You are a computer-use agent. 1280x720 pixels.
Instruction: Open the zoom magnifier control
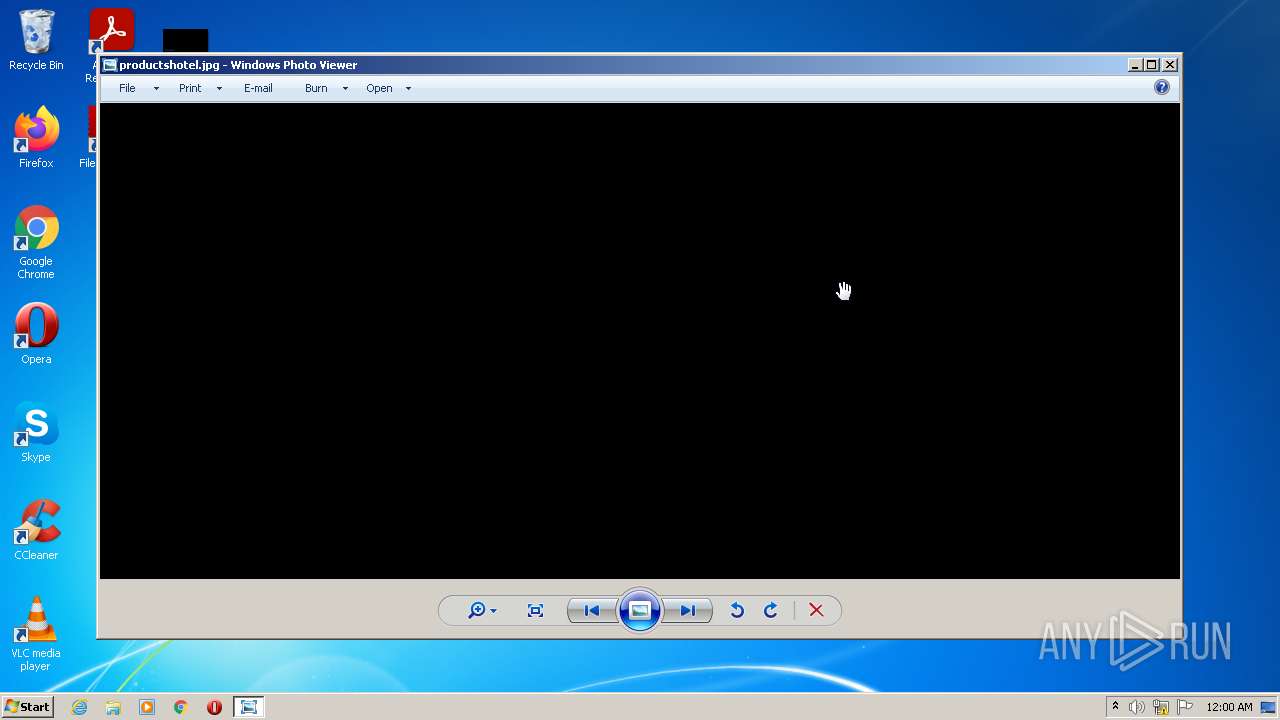point(482,610)
